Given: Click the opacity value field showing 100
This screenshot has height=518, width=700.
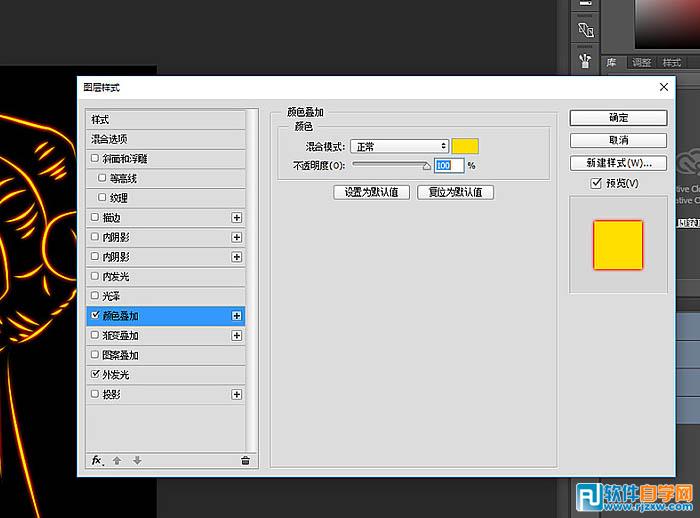Looking at the screenshot, I should (449, 166).
